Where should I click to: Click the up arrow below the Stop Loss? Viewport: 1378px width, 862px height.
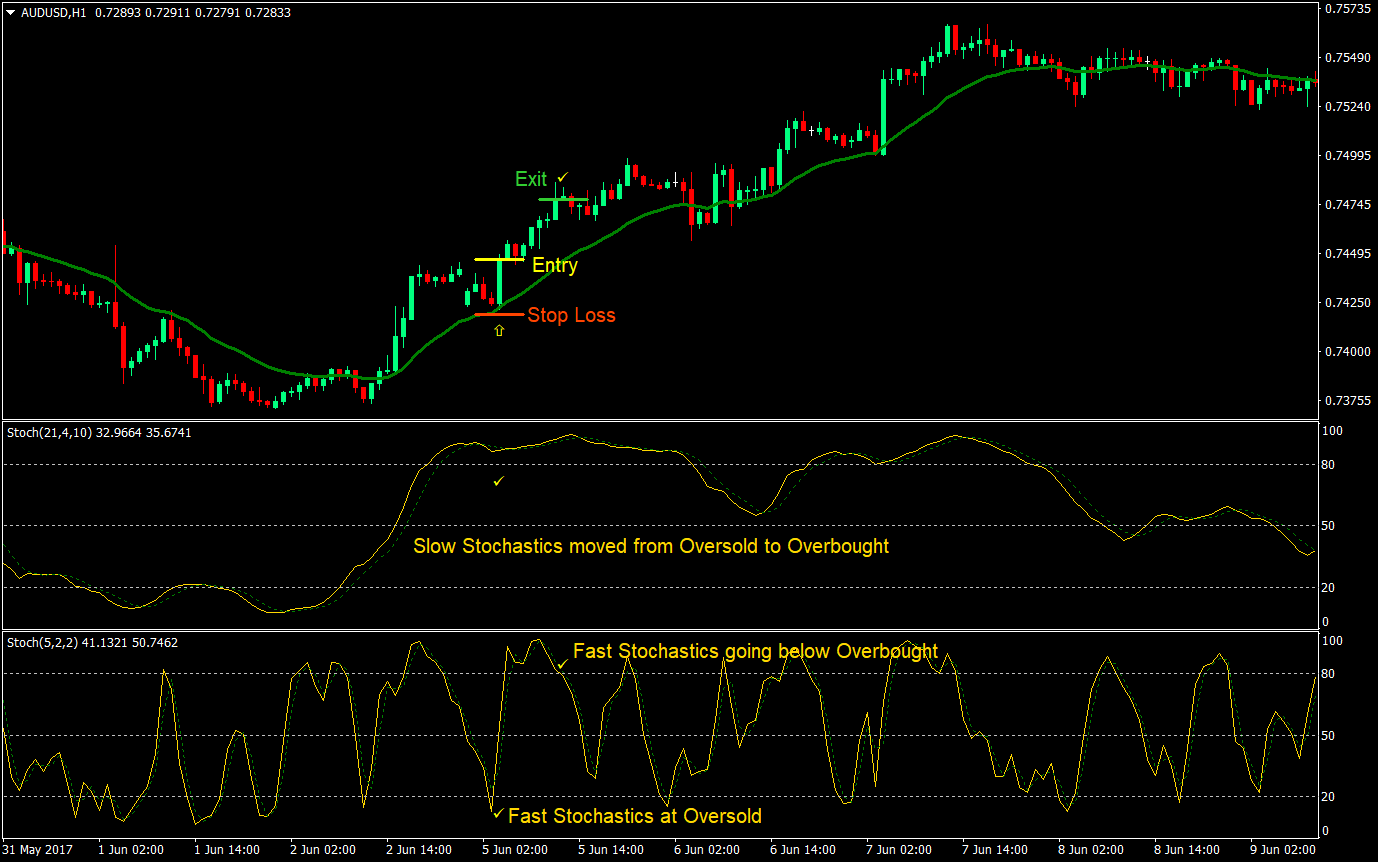(499, 329)
